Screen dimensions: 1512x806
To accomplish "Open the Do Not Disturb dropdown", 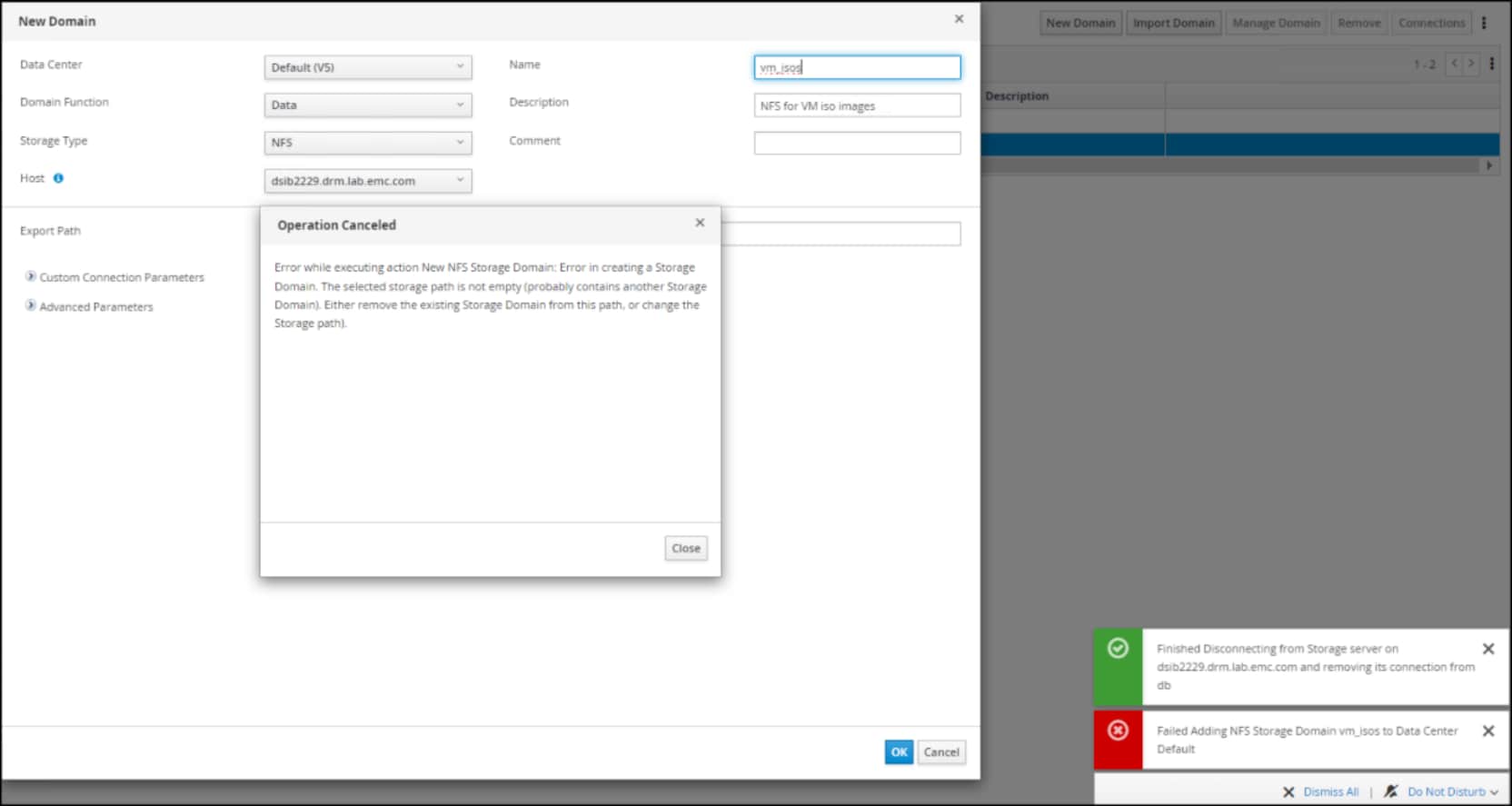I will point(1452,791).
